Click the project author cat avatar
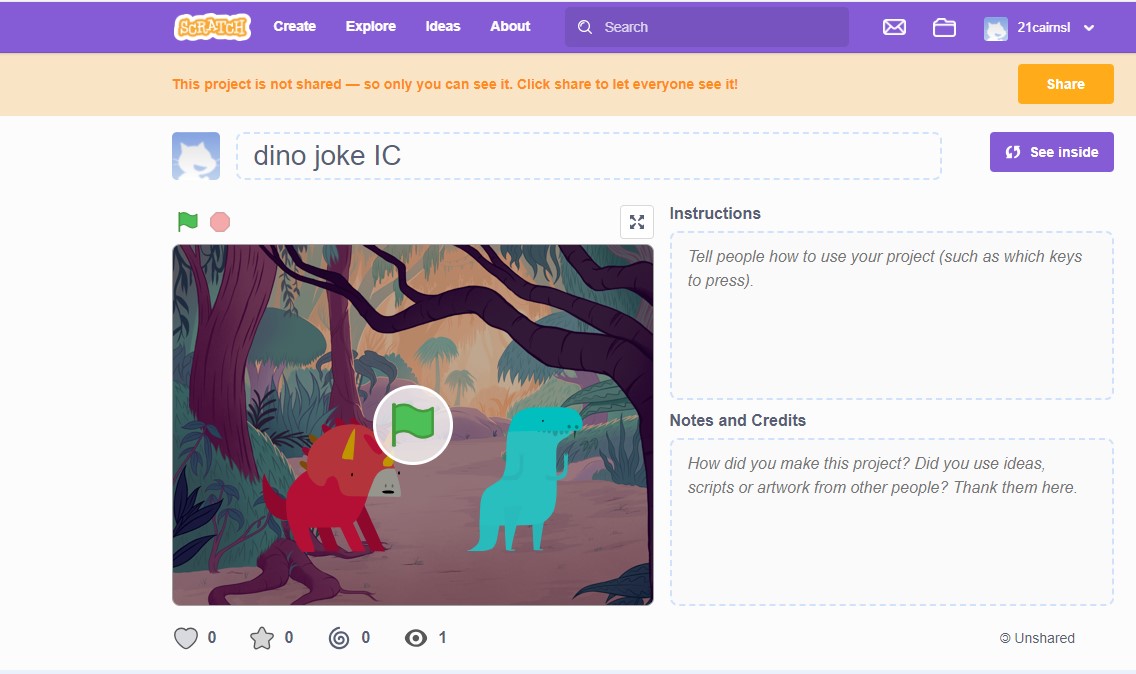The image size is (1136, 674). point(196,156)
